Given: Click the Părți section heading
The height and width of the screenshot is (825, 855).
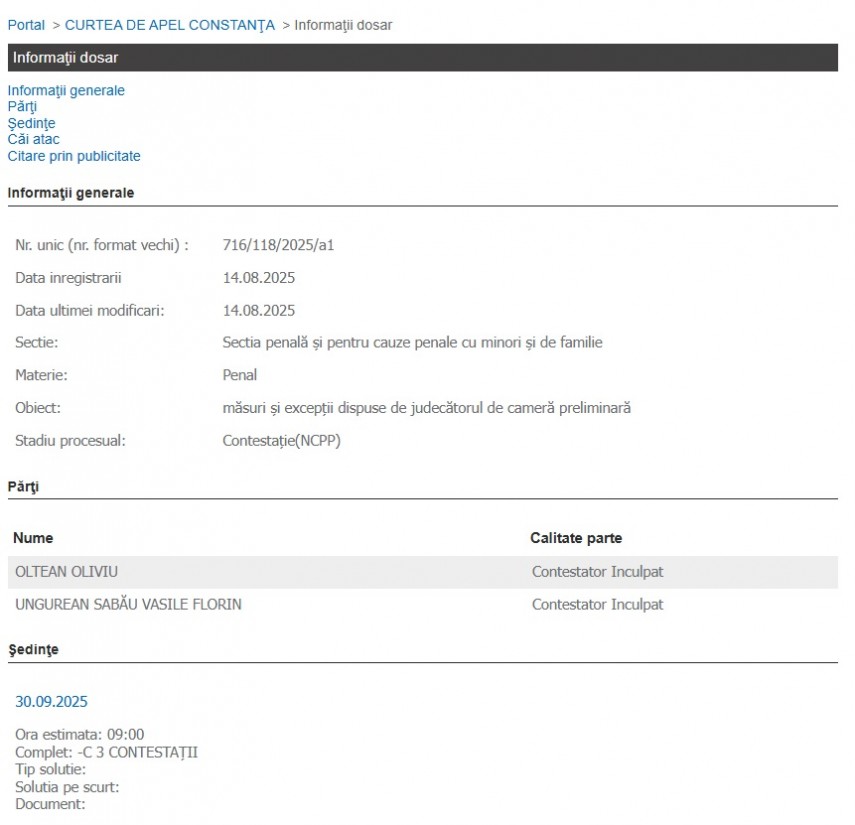Looking at the screenshot, I should click(23, 487).
